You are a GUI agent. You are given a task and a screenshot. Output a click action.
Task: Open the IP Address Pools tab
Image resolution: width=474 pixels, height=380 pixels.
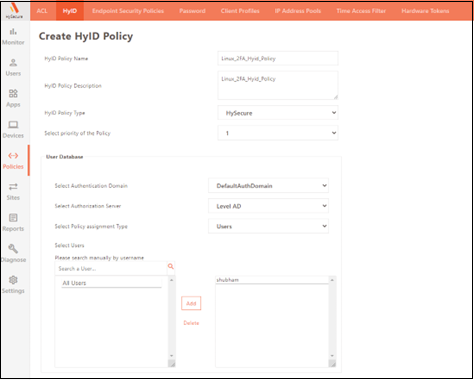click(298, 11)
